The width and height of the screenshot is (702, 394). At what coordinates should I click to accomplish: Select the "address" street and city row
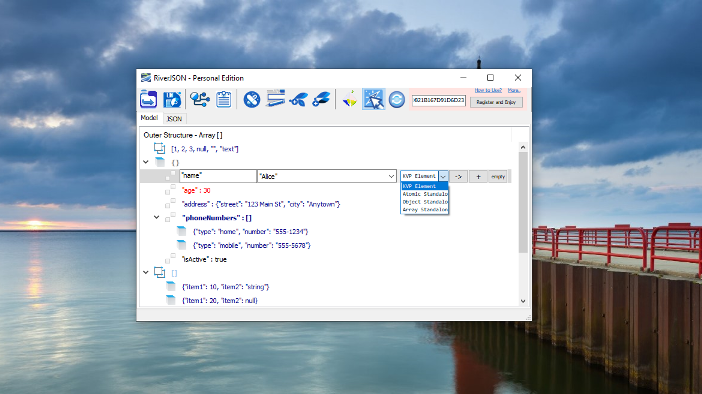pyautogui.click(x=261, y=204)
